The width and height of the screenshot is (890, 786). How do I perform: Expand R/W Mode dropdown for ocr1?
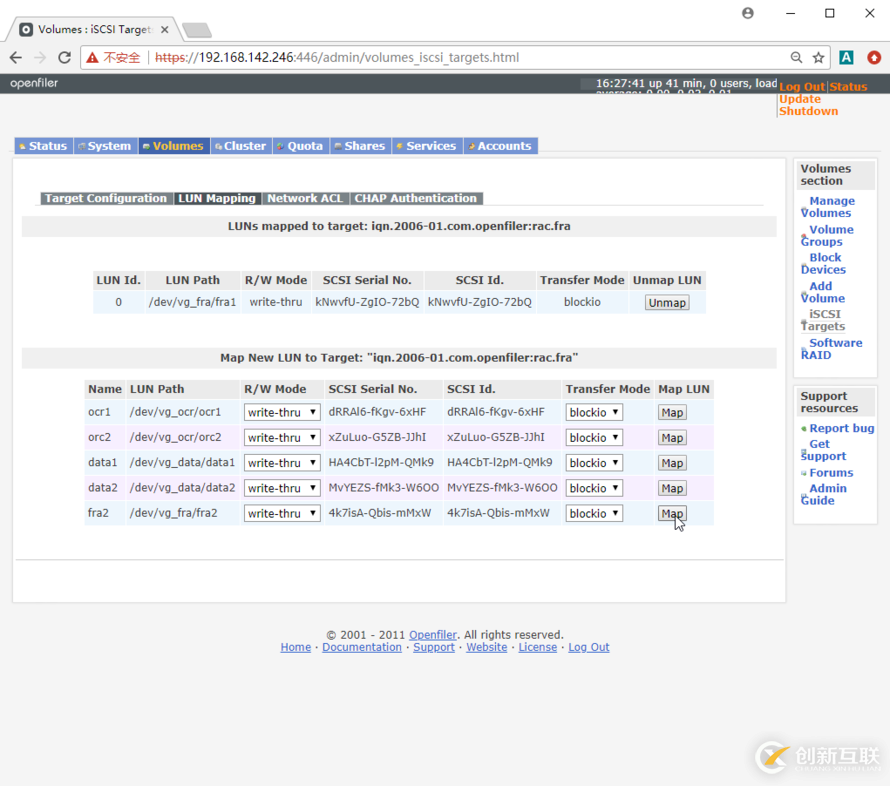point(282,412)
